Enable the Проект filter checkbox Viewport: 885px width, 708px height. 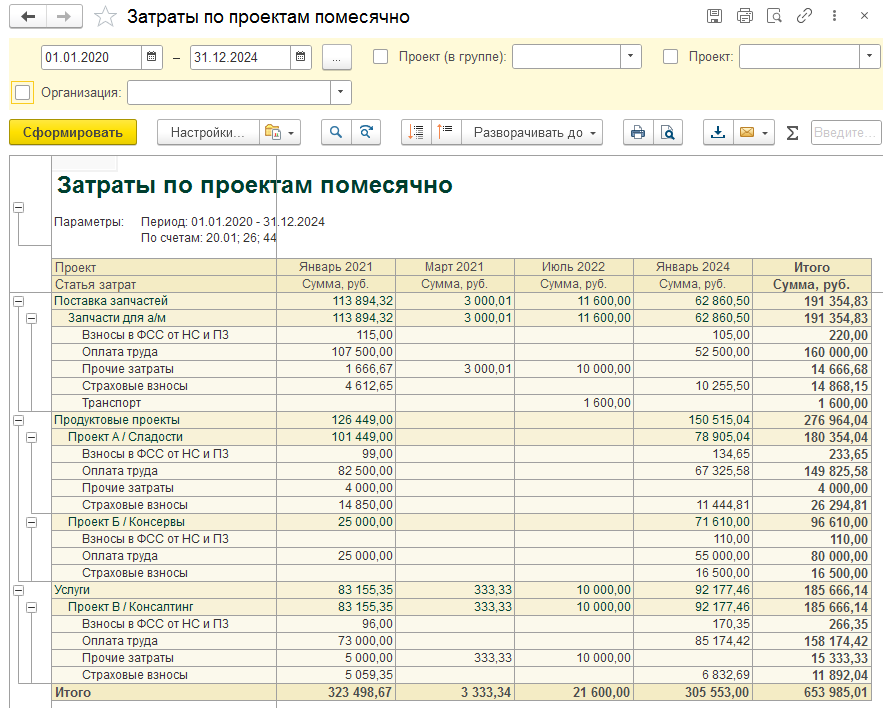pos(671,56)
